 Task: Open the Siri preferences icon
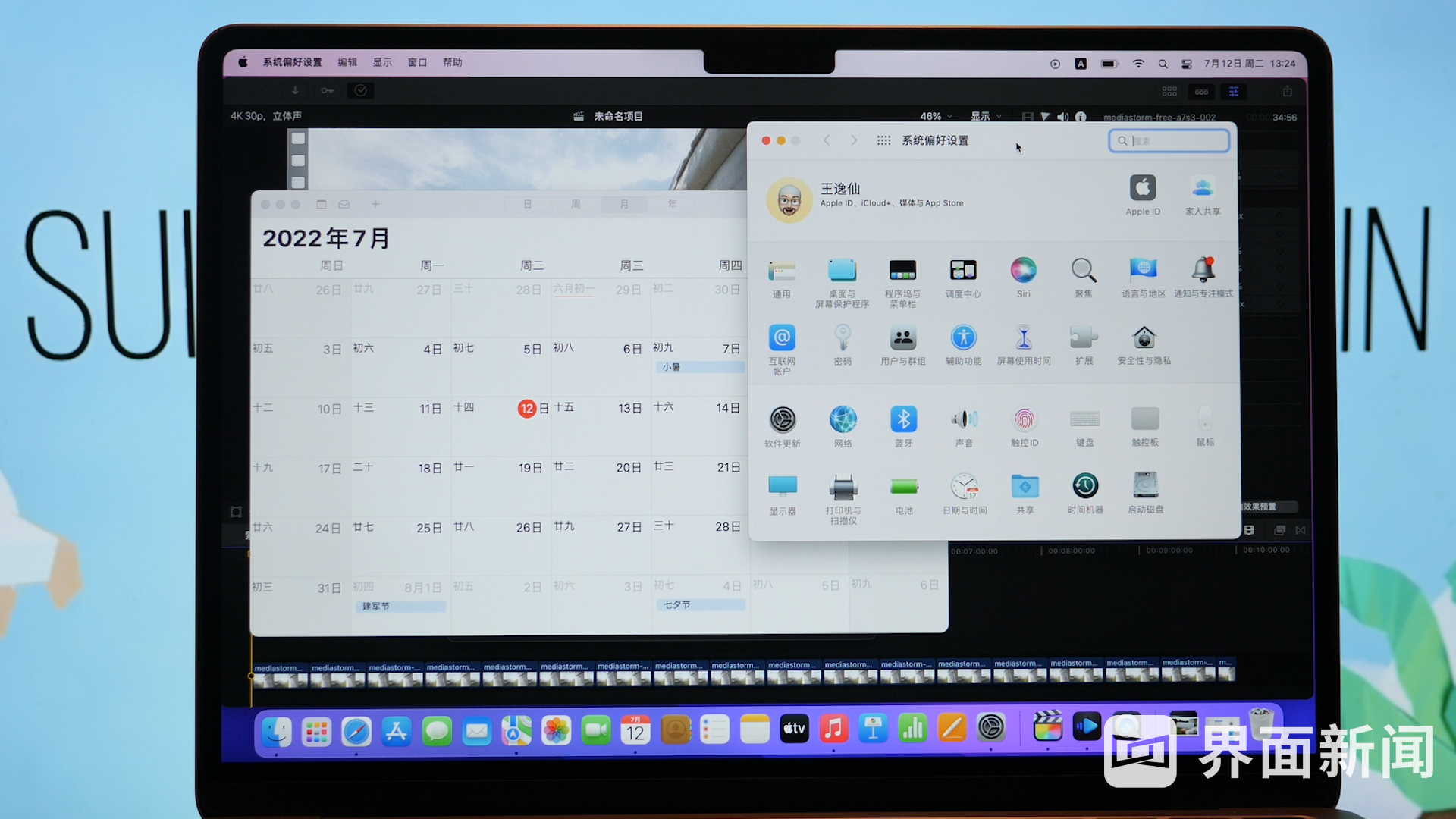click(x=1023, y=270)
